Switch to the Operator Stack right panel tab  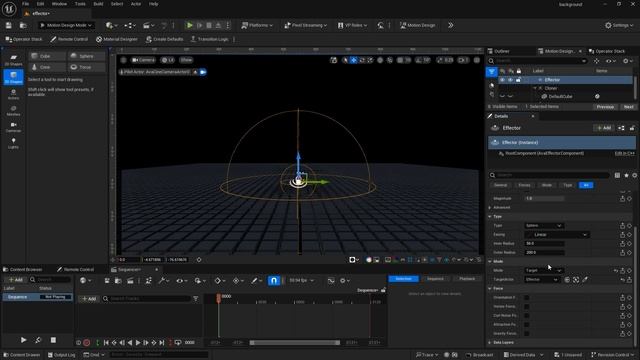click(607, 51)
